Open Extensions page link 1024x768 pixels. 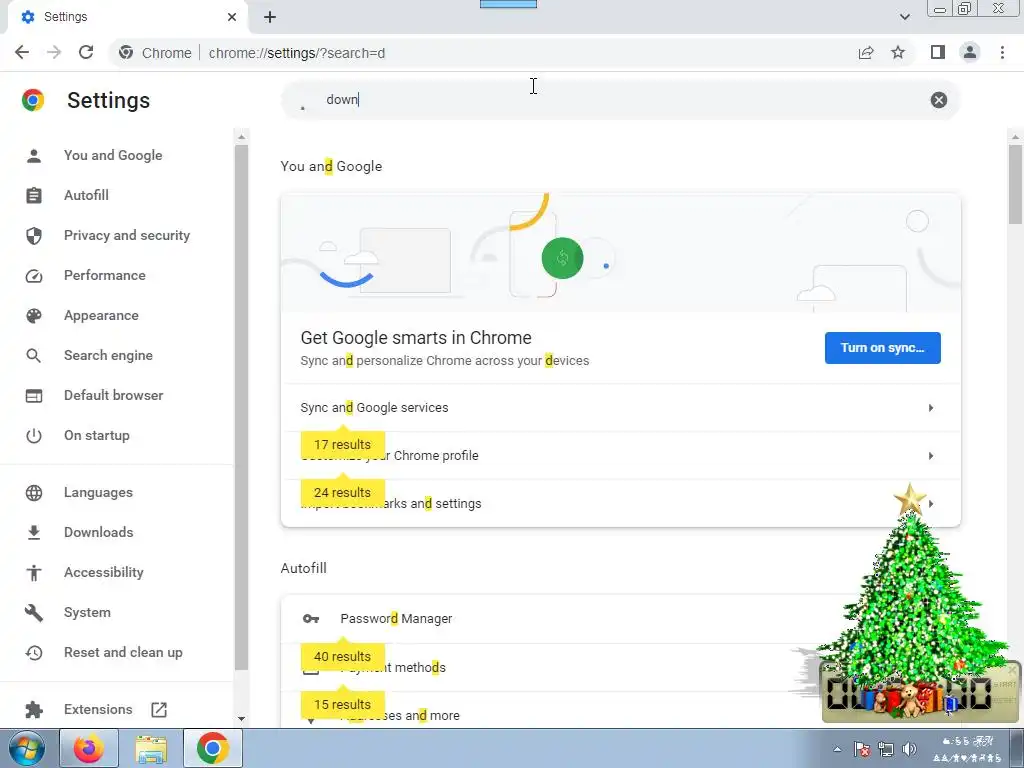point(97,709)
